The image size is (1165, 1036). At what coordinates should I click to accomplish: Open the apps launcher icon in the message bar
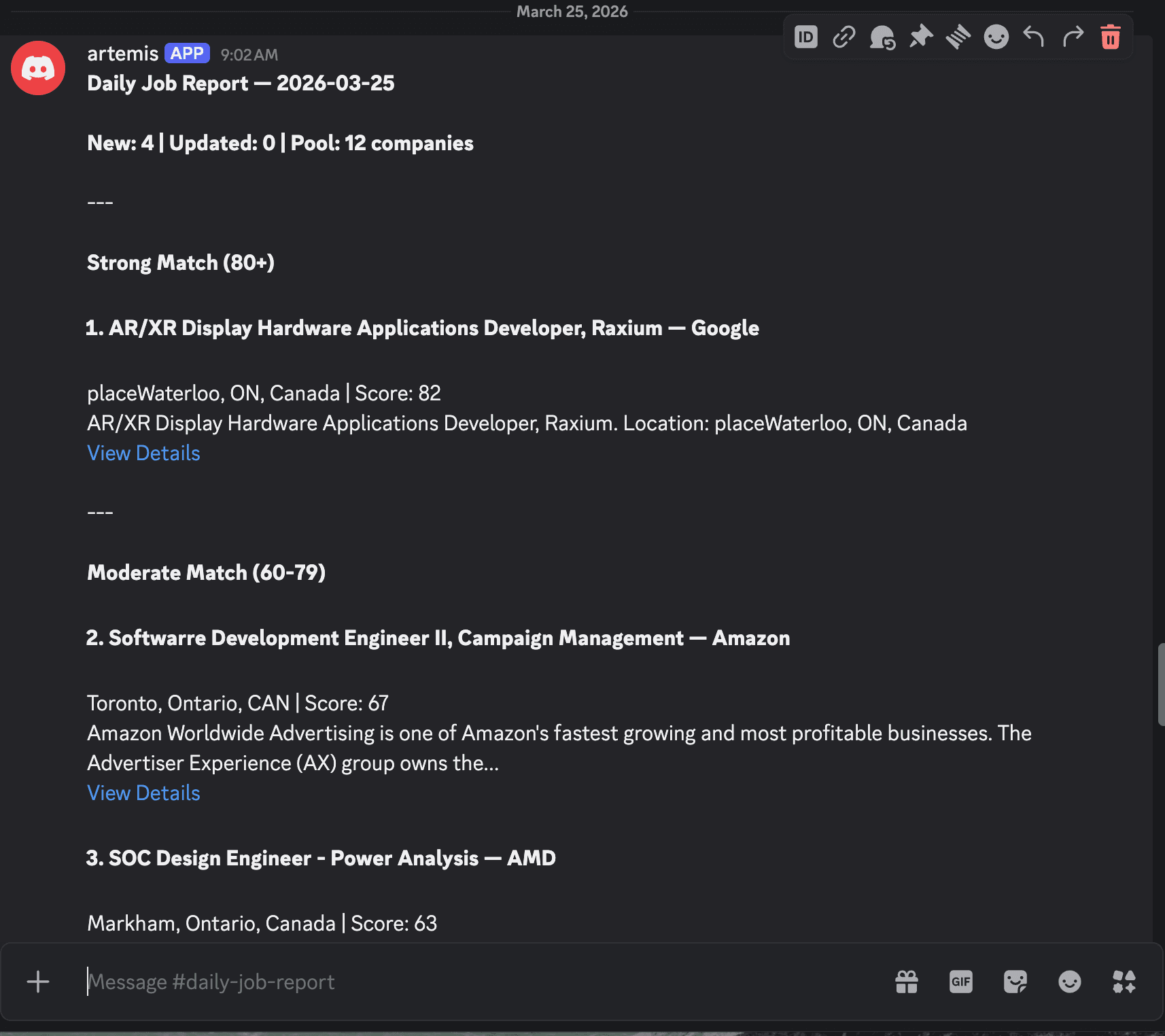[x=1124, y=982]
